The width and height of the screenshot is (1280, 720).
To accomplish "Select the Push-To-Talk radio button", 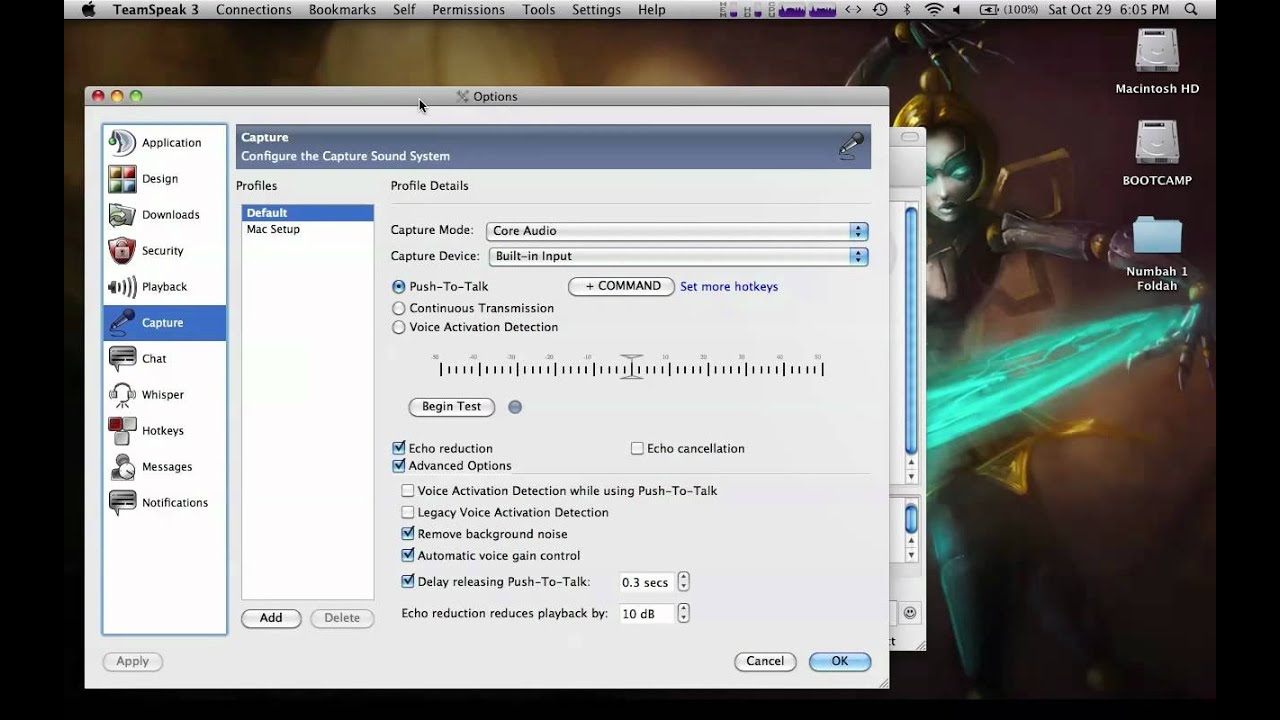I will (399, 287).
